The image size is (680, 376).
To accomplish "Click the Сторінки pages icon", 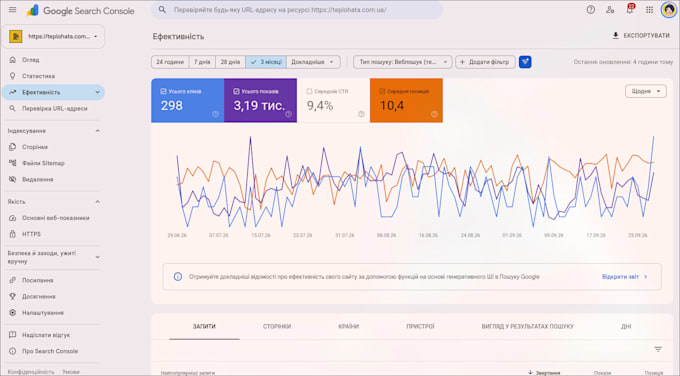I will (13, 147).
